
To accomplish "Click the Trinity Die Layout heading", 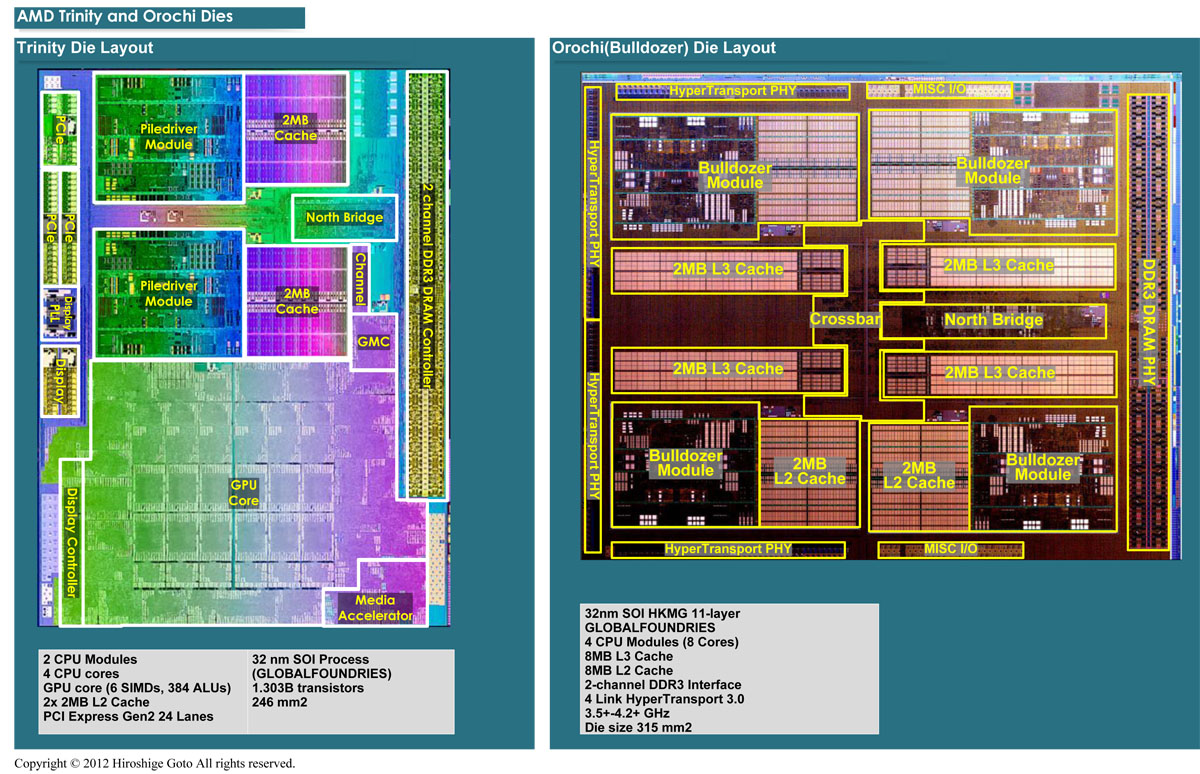I will pyautogui.click(x=84, y=48).
